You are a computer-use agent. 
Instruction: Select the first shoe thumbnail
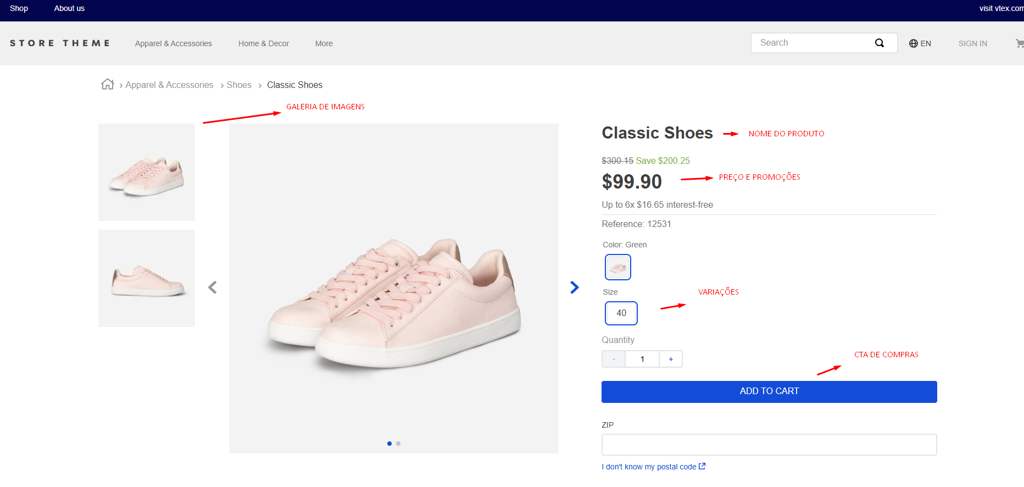(x=146, y=172)
